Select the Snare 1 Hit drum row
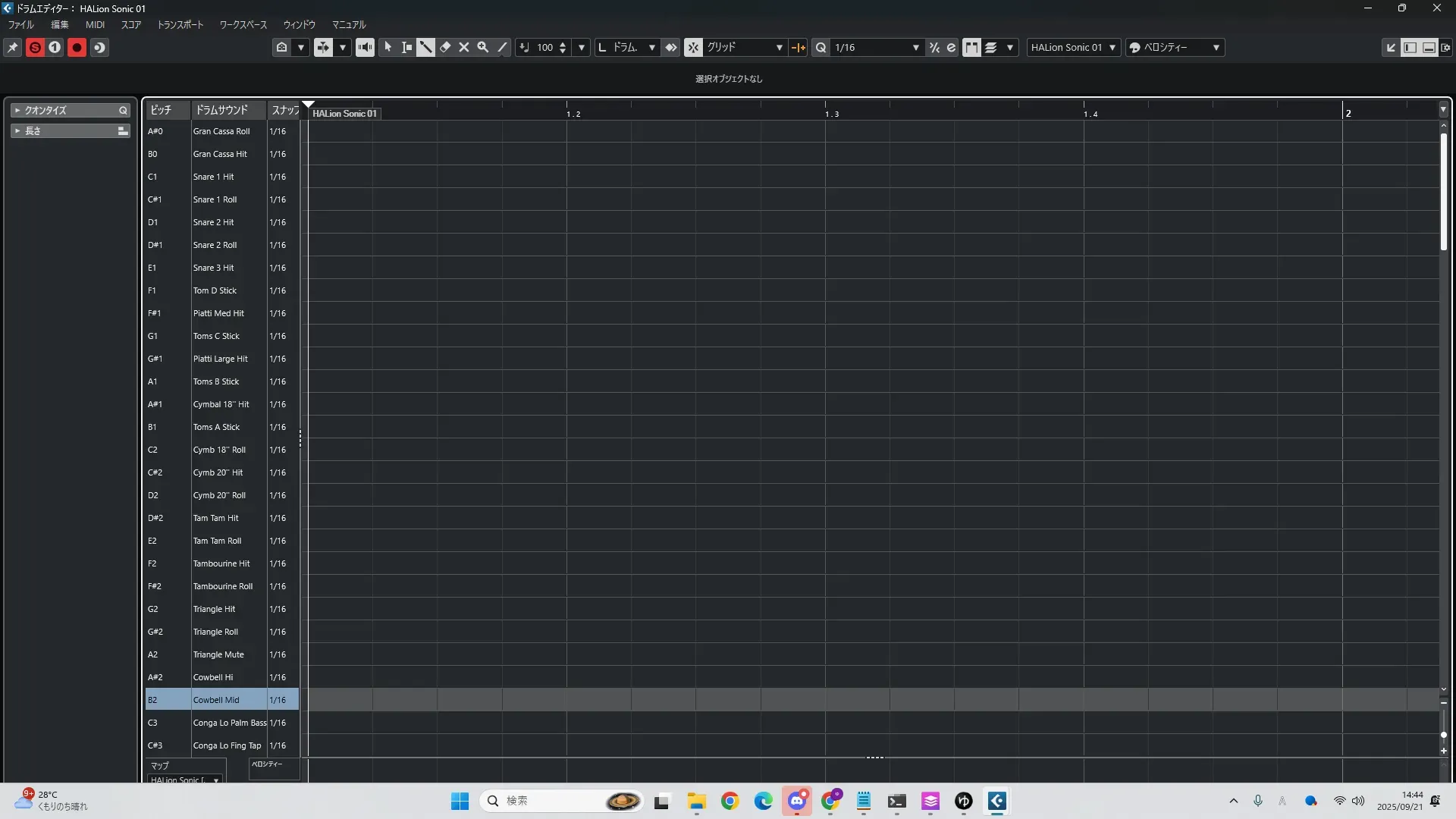1456x819 pixels. point(213,177)
